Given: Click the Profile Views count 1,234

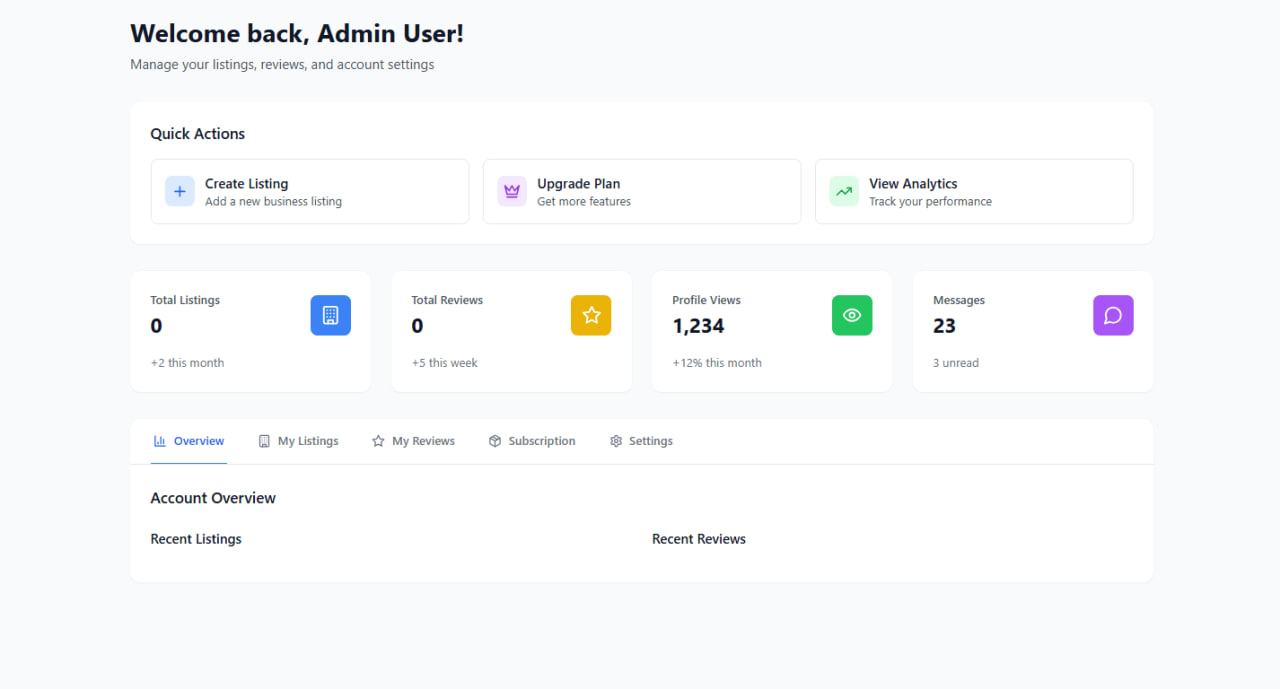Looking at the screenshot, I should [x=698, y=326].
